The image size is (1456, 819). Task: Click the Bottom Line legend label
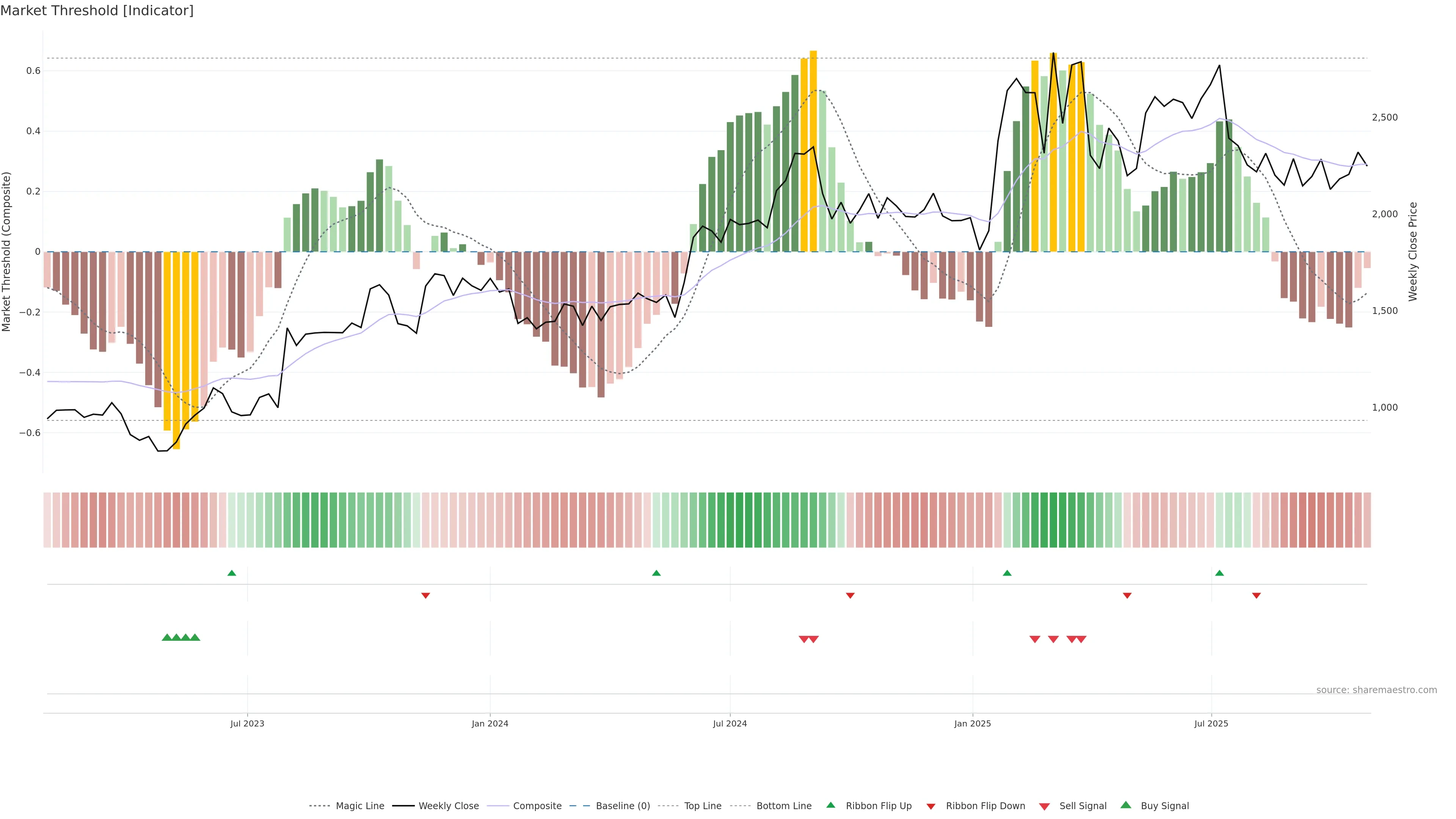tap(783, 805)
